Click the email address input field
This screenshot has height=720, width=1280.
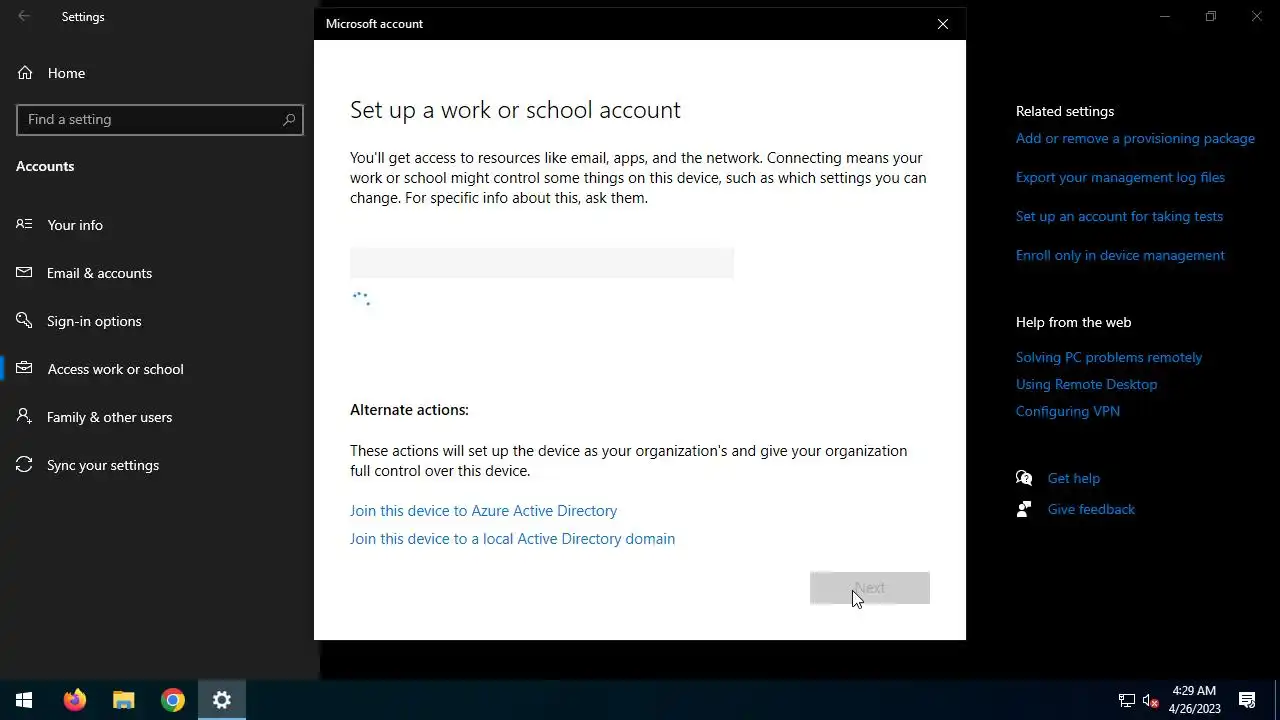coord(542,263)
